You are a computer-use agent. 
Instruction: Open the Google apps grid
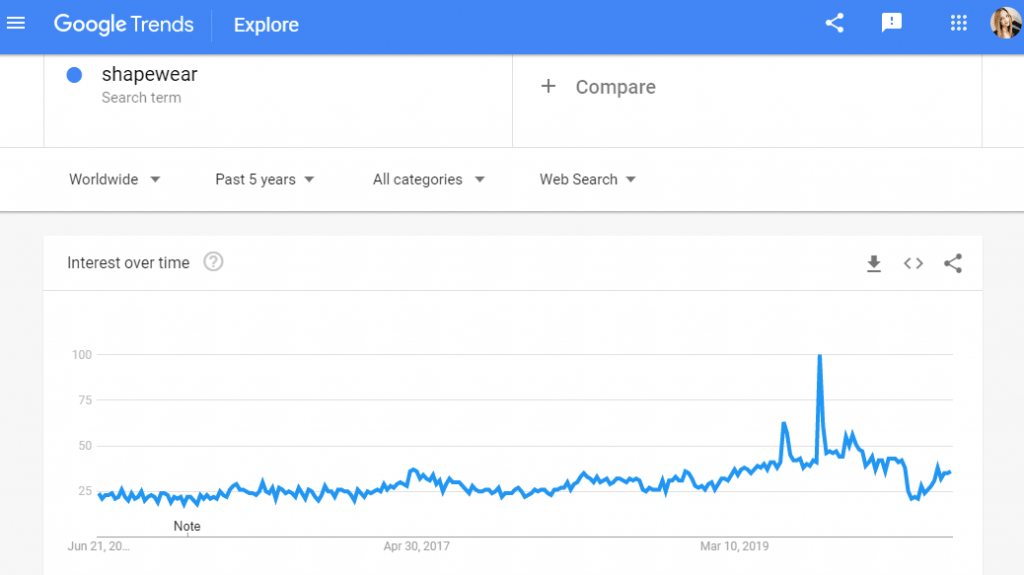(958, 24)
